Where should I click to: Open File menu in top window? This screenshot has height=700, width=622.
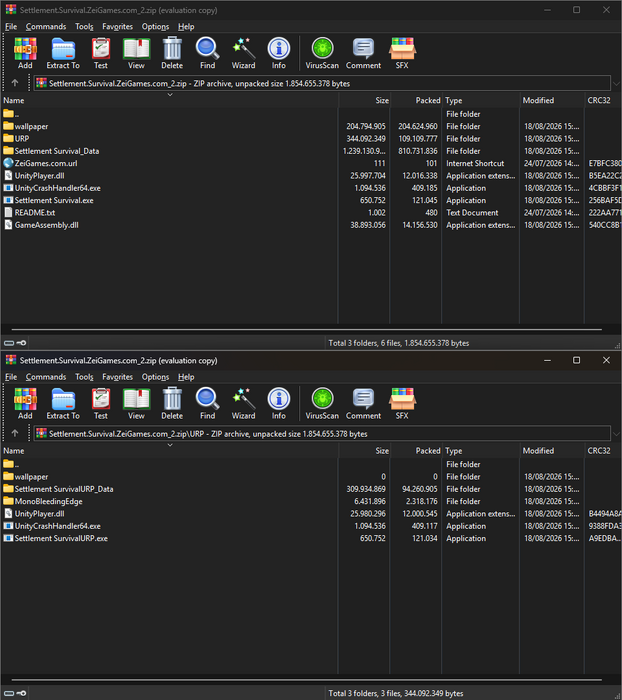pos(11,27)
